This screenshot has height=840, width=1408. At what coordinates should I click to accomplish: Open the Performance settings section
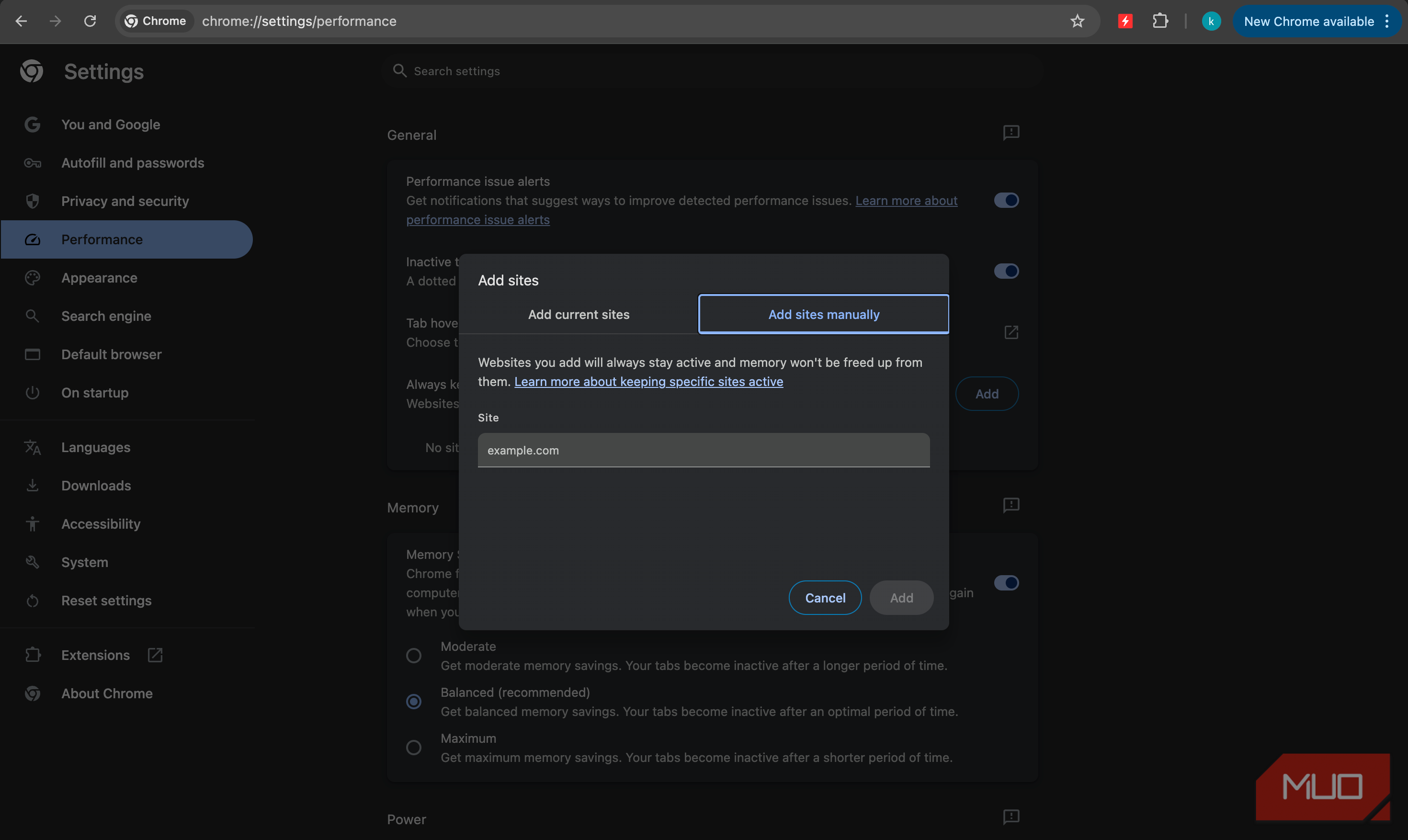127,239
